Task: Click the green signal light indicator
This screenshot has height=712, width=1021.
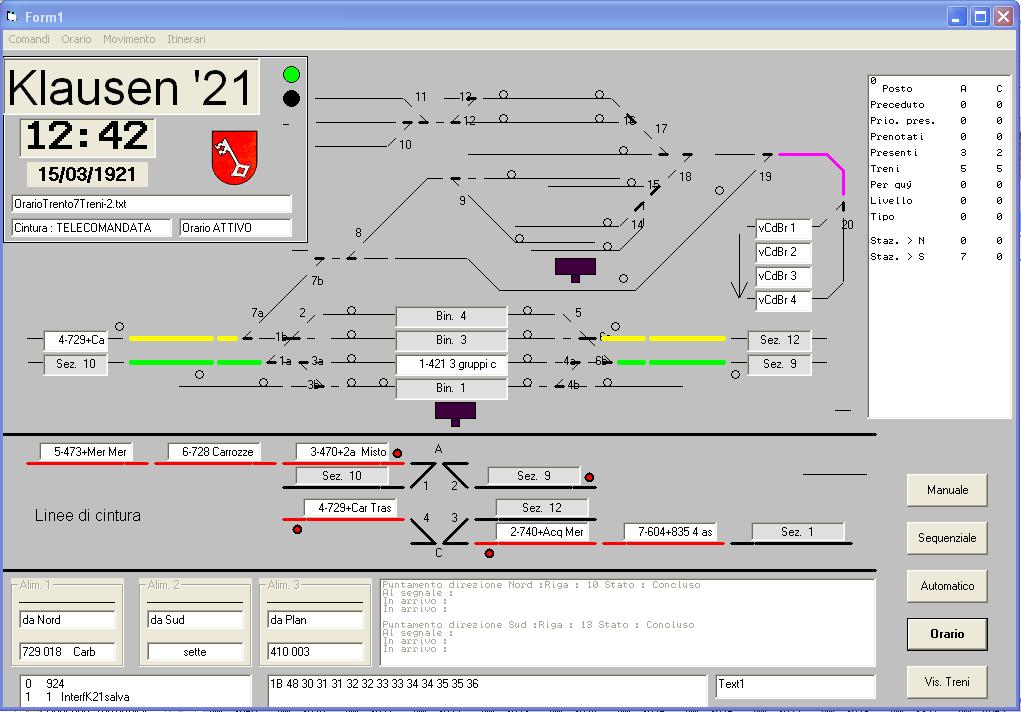Action: pyautogui.click(x=291, y=74)
